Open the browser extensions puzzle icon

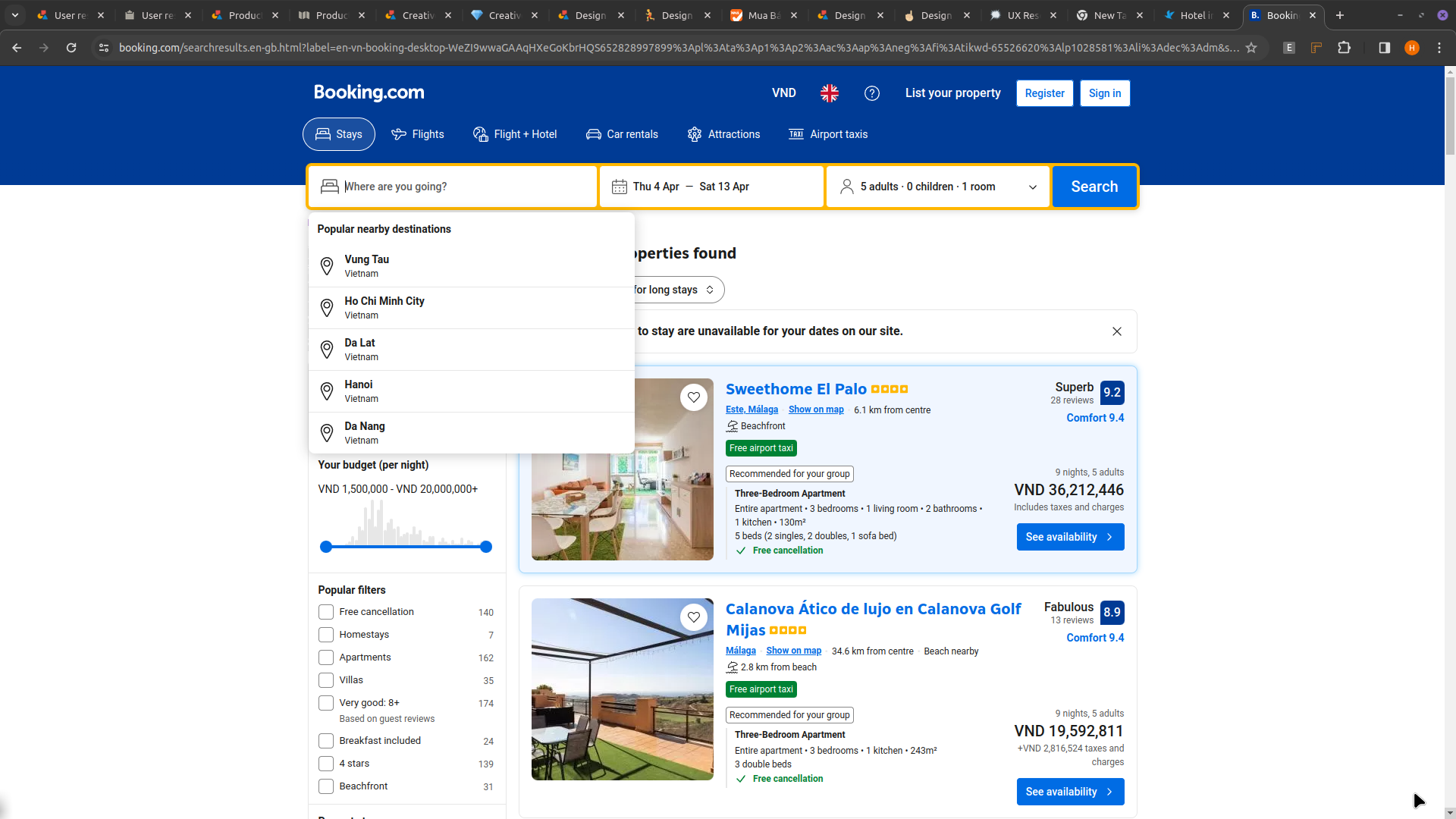(x=1344, y=48)
